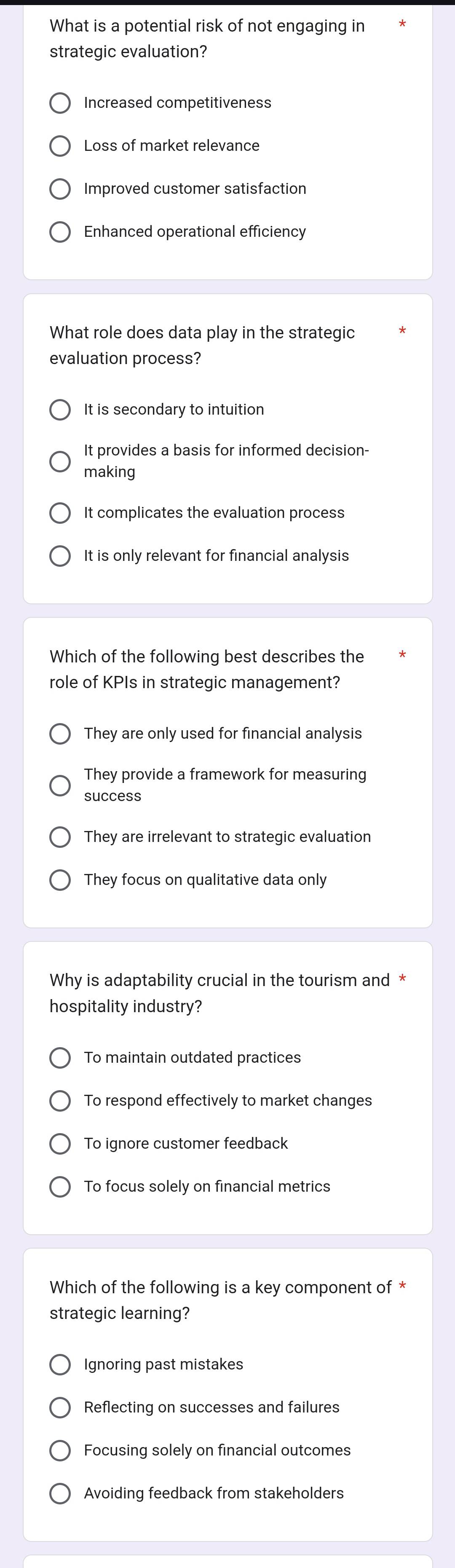
Task: Select 'To respond effectively to market changes'
Action: pyautogui.click(x=59, y=1101)
